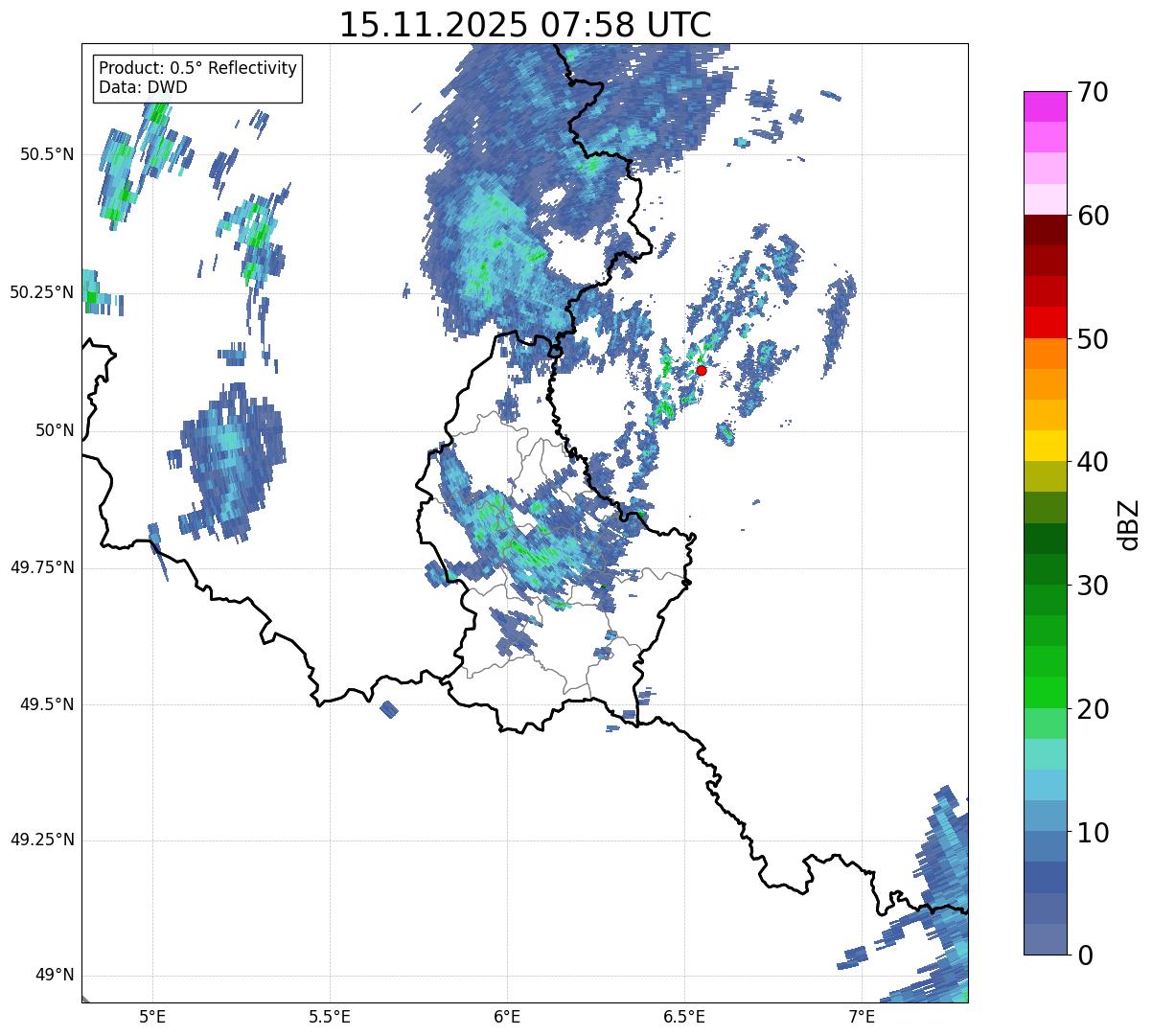This screenshot has height=1036, width=1152.
Task: Click the colorbar value 60
Action: click(x=1093, y=216)
